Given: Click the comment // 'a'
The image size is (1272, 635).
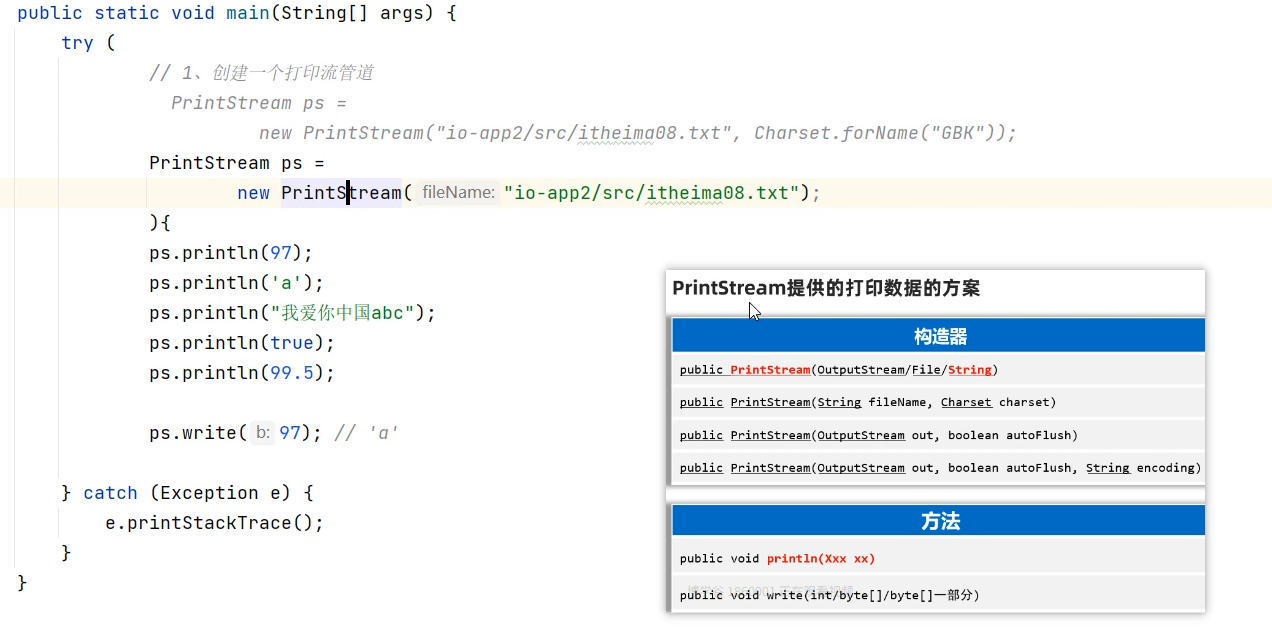Looking at the screenshot, I should 367,433.
